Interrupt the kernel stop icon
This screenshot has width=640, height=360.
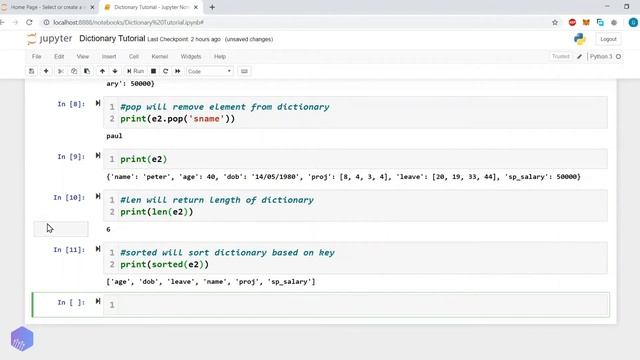click(x=153, y=71)
